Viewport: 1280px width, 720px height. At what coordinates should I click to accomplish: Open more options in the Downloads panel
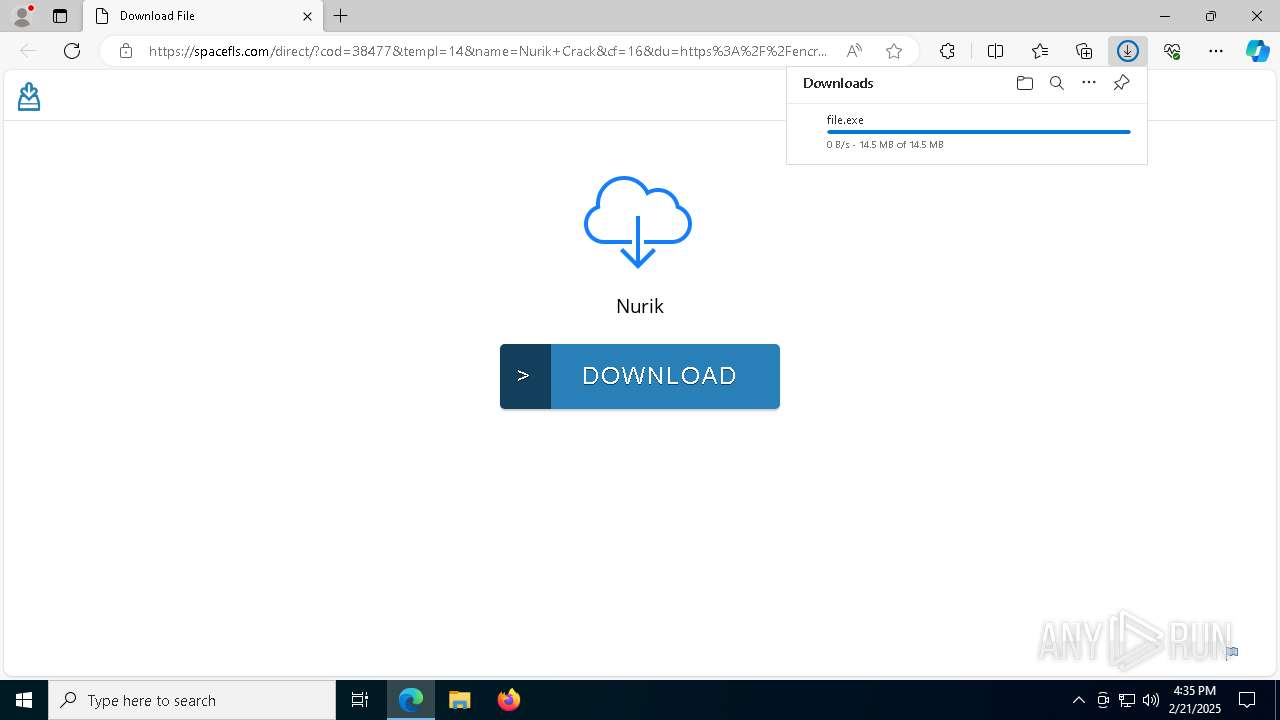1089,83
